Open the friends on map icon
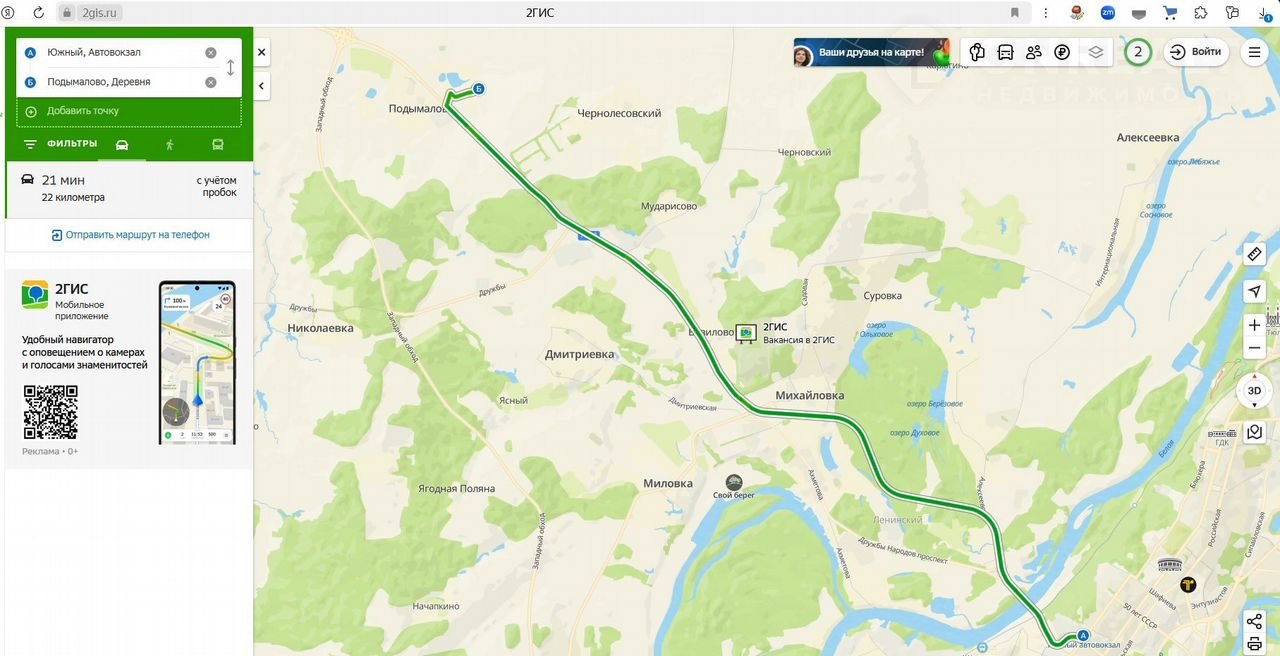Viewport: 1280px width, 656px height. (1034, 52)
